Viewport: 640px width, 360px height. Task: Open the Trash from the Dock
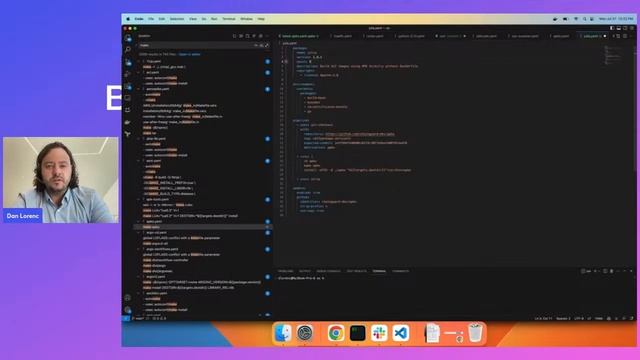coord(475,333)
